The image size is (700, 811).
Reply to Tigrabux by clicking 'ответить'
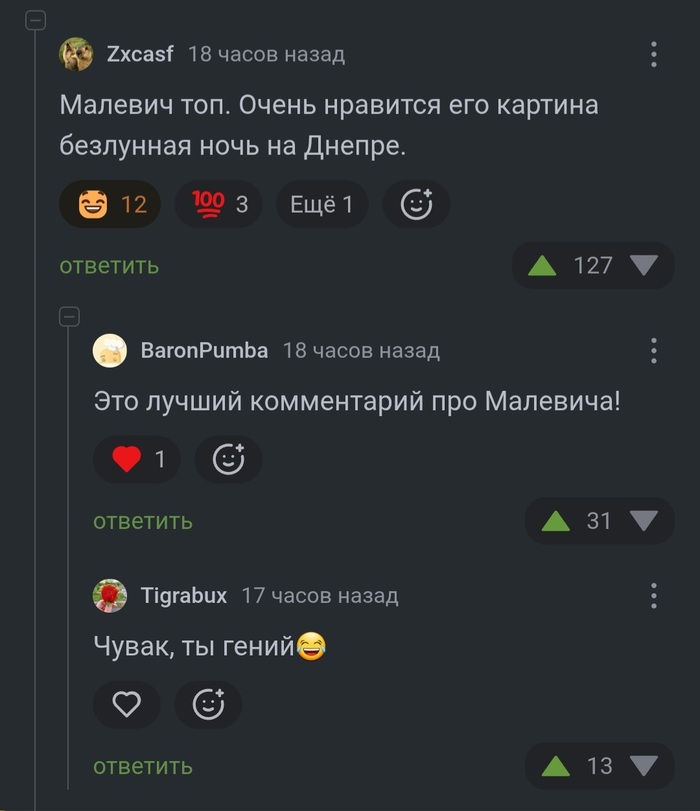pos(143,766)
